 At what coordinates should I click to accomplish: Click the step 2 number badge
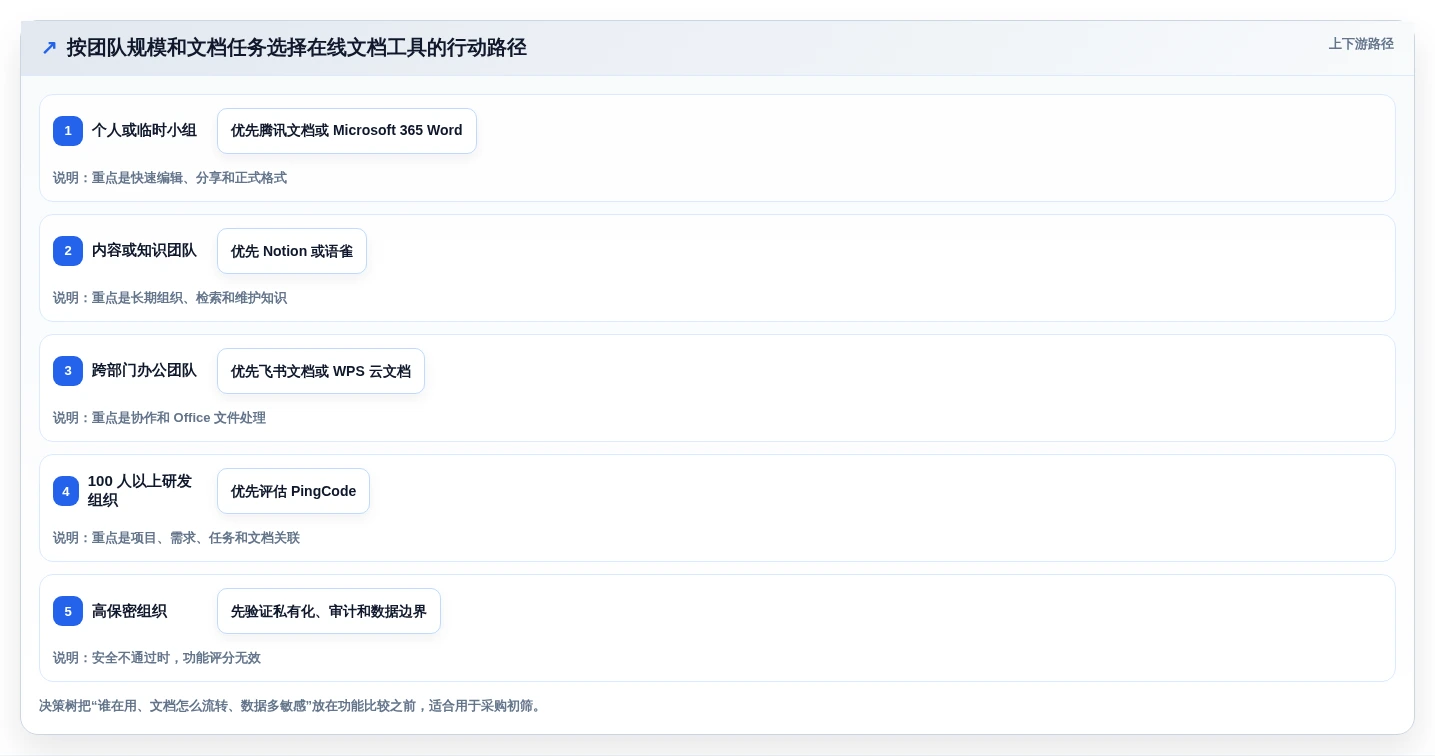pos(68,251)
